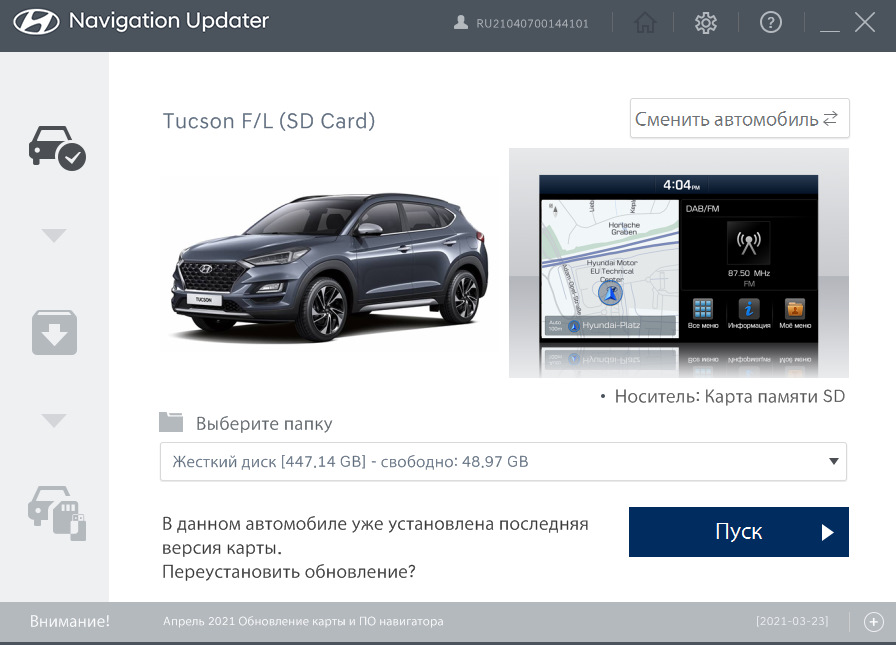This screenshot has width=896, height=645.
Task: Select vehicle selection step car icon
Action: tap(57, 149)
